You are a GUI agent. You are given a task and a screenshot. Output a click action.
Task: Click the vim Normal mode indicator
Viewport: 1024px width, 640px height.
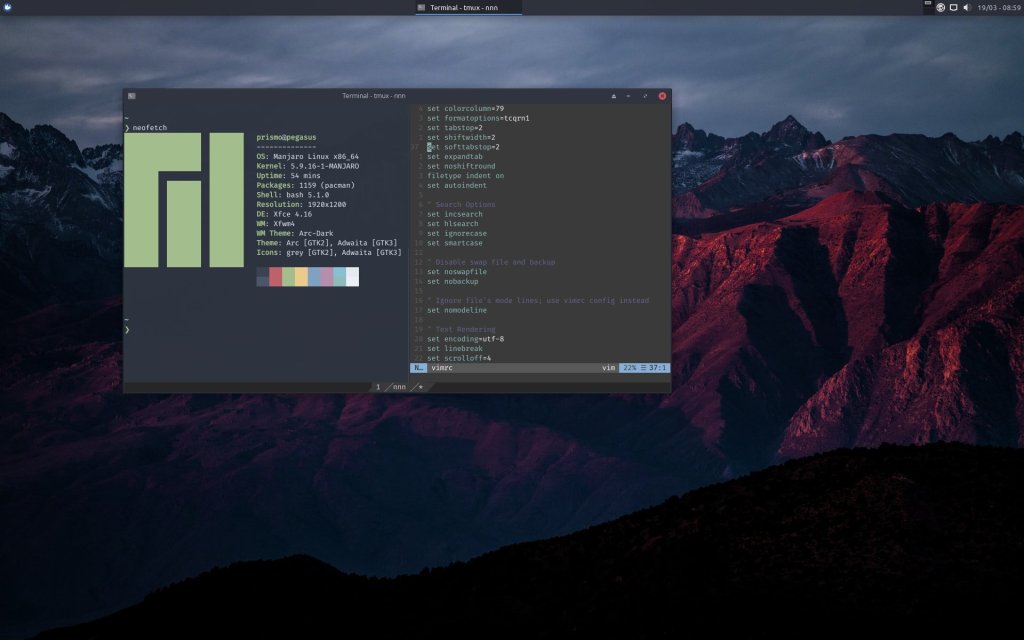click(418, 368)
